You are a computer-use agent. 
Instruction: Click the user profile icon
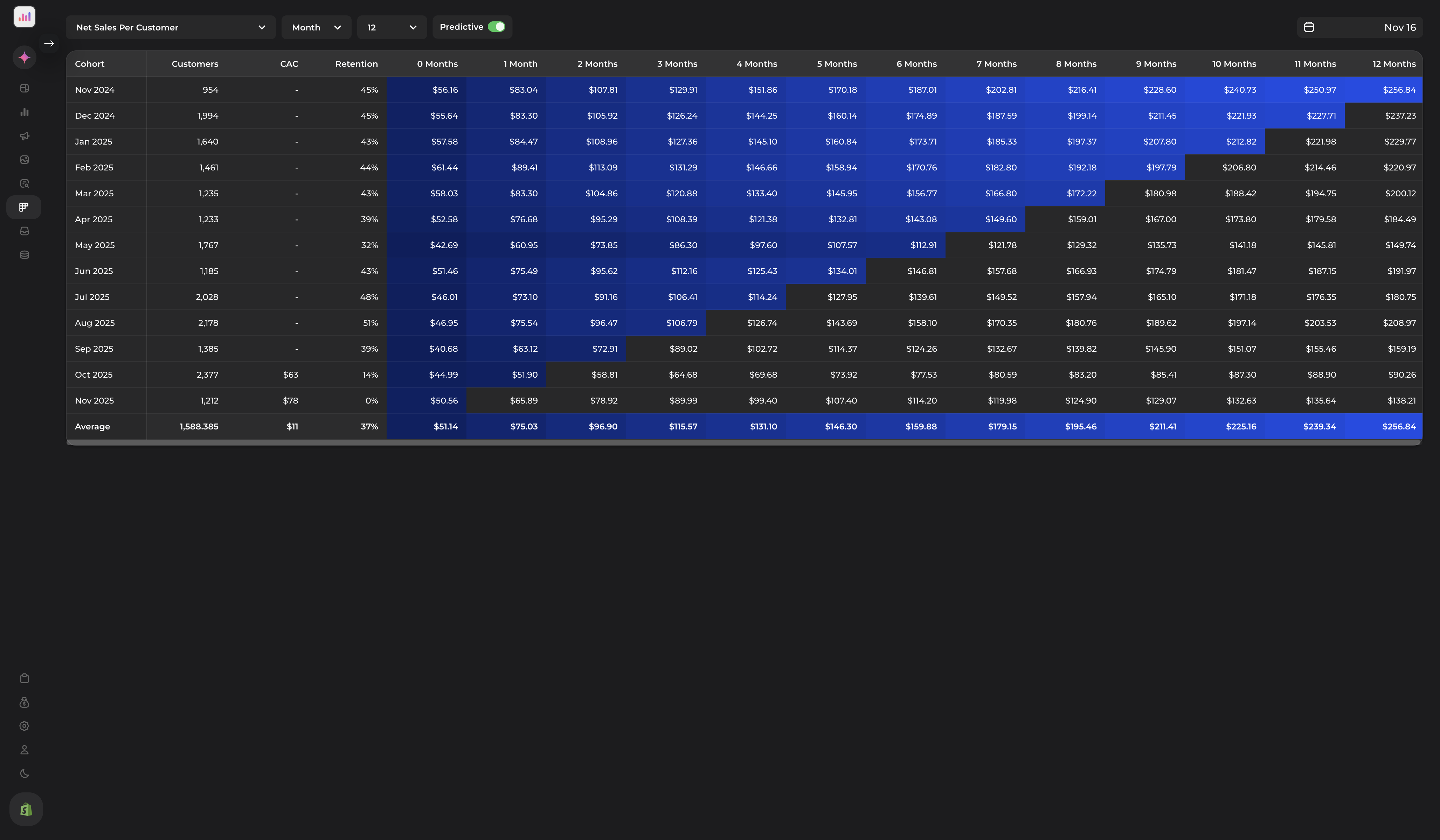[x=24, y=749]
